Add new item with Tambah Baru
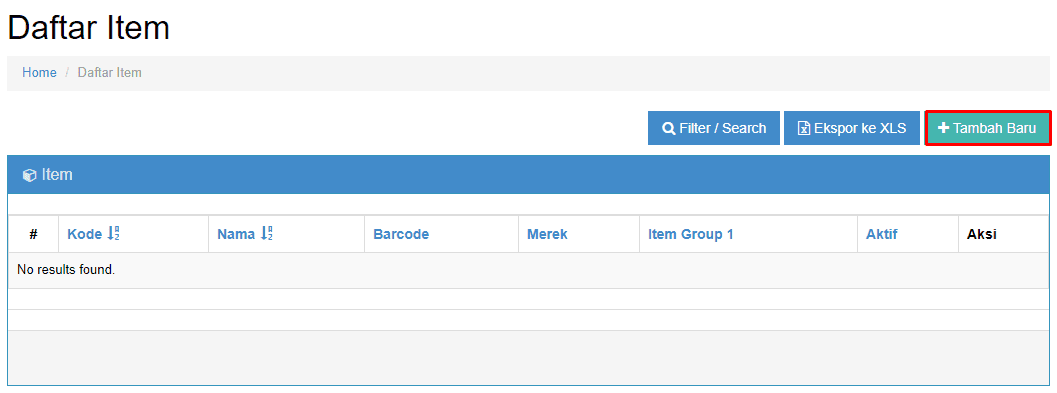The height and width of the screenshot is (393, 1057). point(988,128)
